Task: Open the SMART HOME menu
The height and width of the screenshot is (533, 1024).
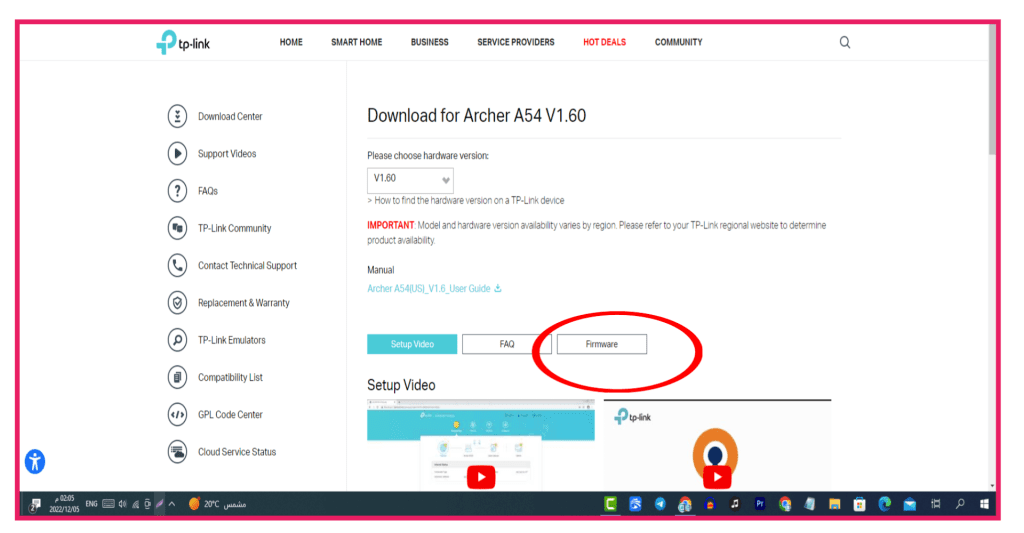Action: pyautogui.click(x=357, y=42)
